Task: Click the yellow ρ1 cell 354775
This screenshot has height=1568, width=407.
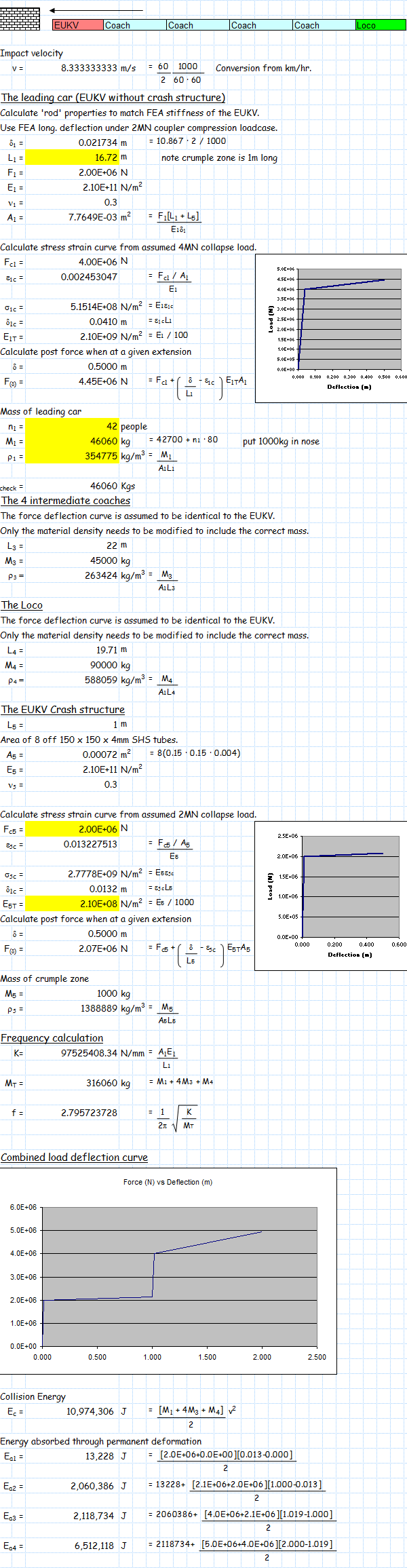Action: click(x=72, y=456)
